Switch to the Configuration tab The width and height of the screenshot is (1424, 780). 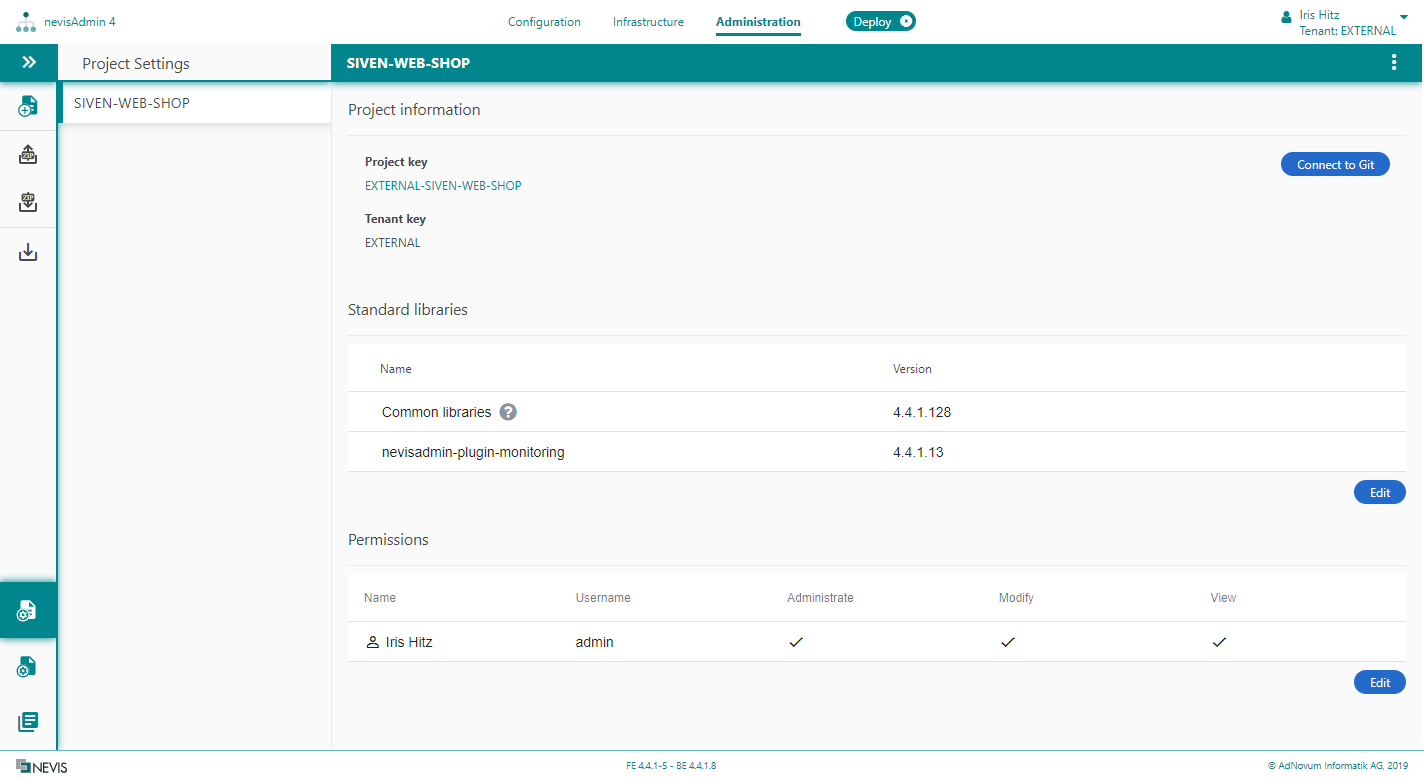544,22
